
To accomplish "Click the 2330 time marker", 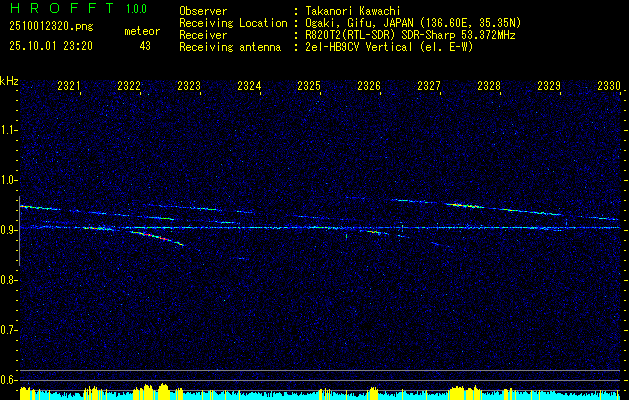I will click(x=609, y=85).
